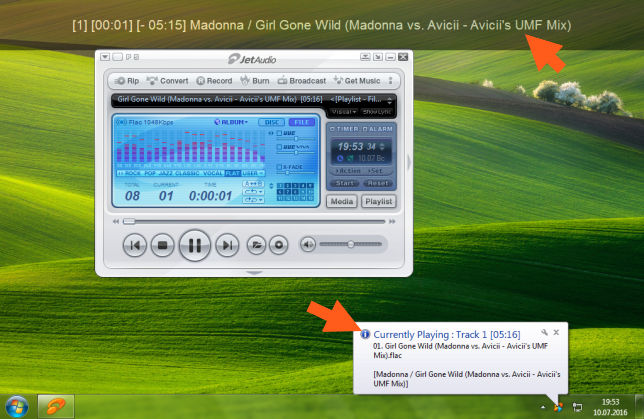Click the track grid stepper arrows
644x419 pixels.
(271, 186)
